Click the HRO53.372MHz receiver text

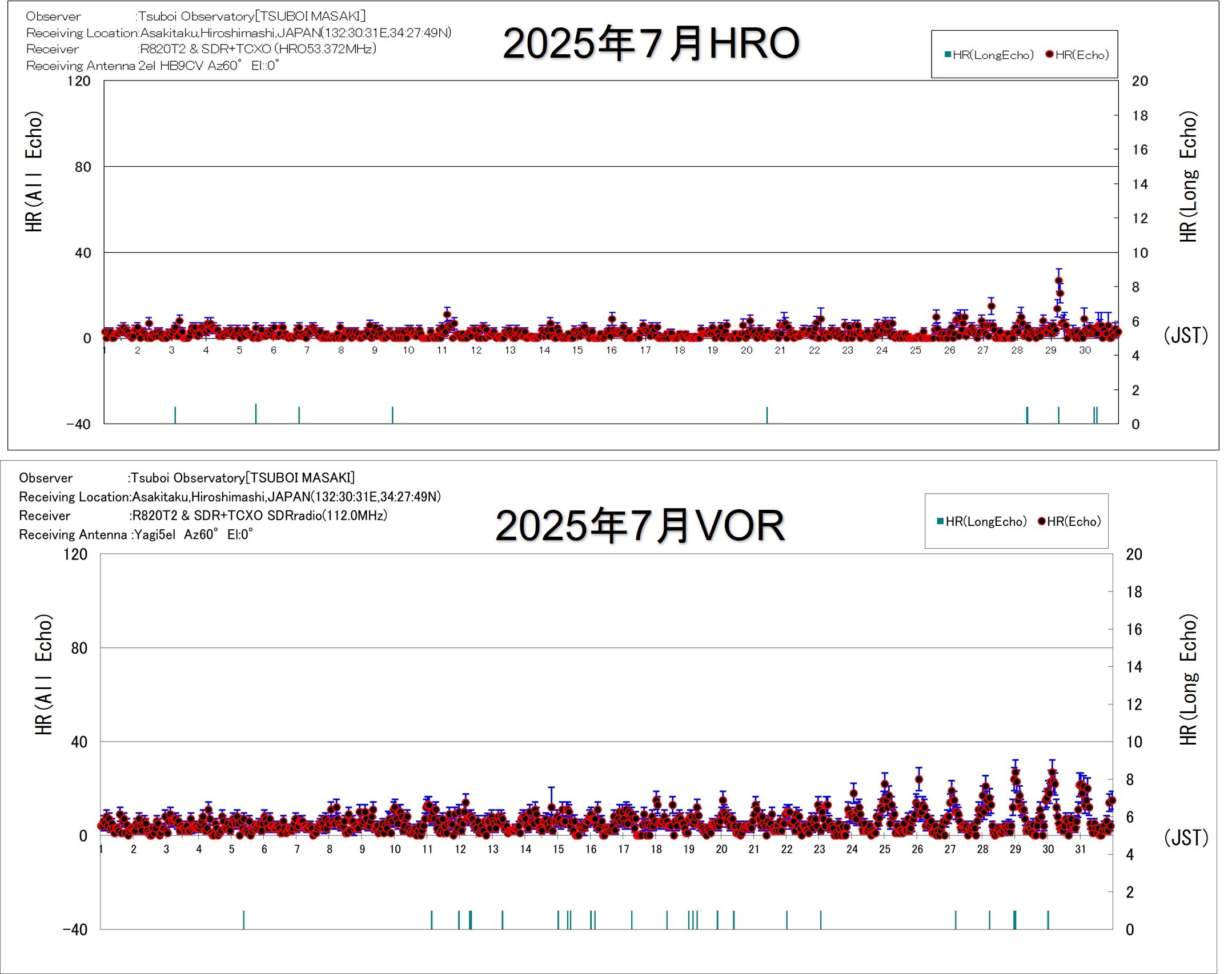point(325,49)
